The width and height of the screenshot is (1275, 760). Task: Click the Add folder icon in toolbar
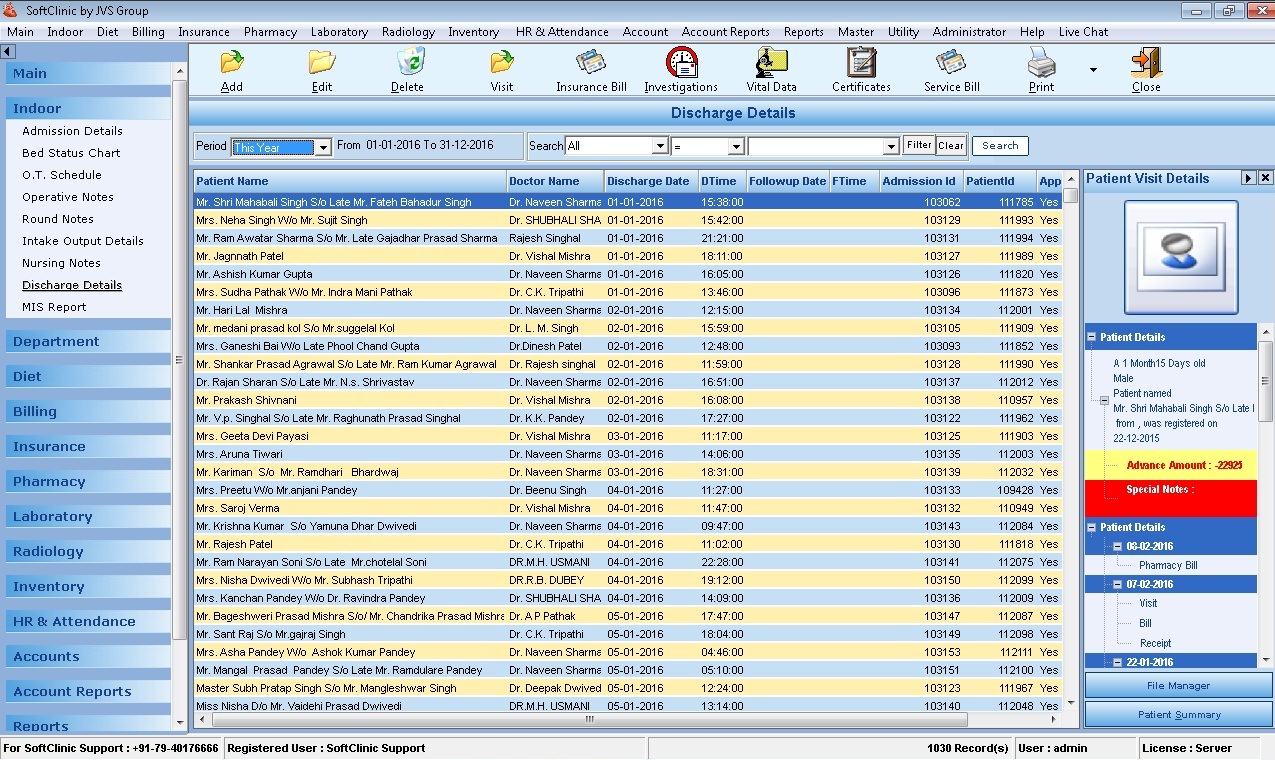(232, 63)
